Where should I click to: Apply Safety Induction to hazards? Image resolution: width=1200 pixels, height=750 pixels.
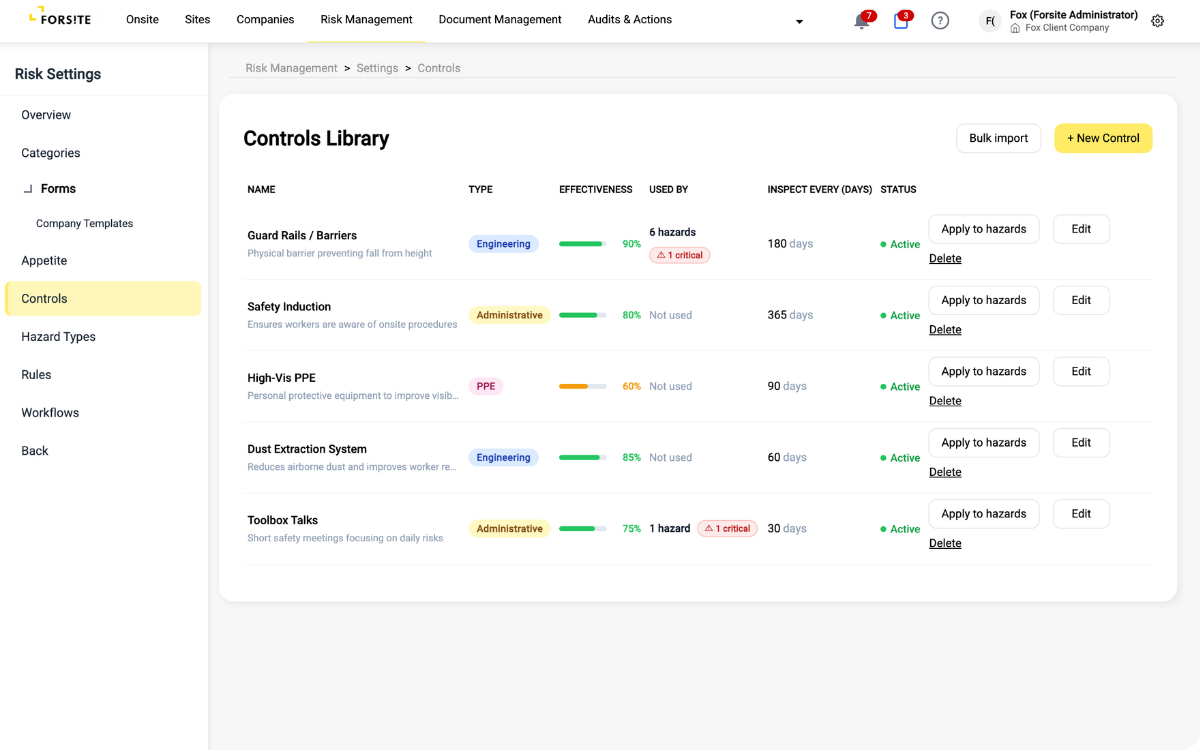(984, 300)
